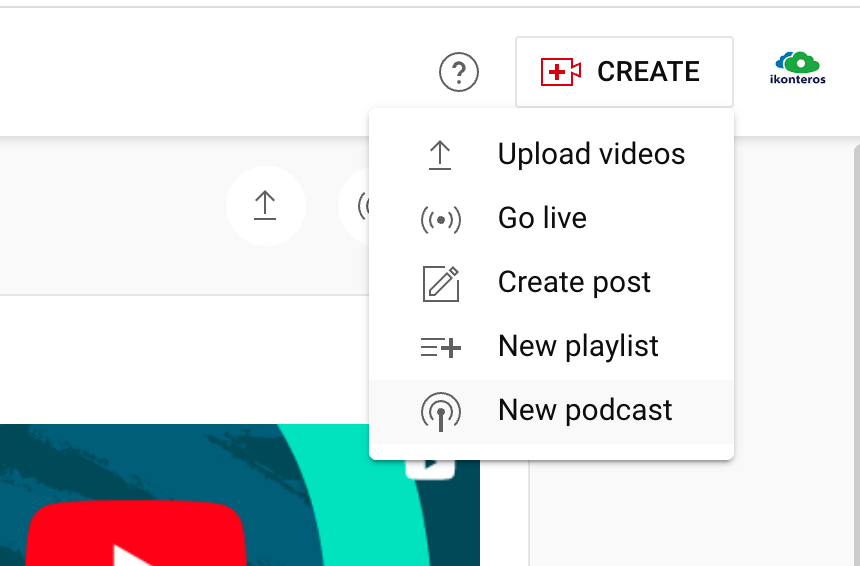Click the upload arrow icon in the menu

point(440,155)
